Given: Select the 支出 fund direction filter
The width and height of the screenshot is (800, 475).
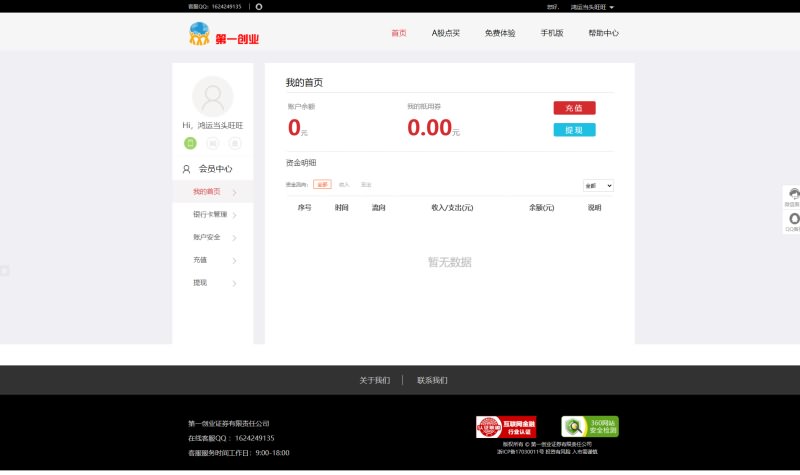Looking at the screenshot, I should pyautogui.click(x=366, y=185).
